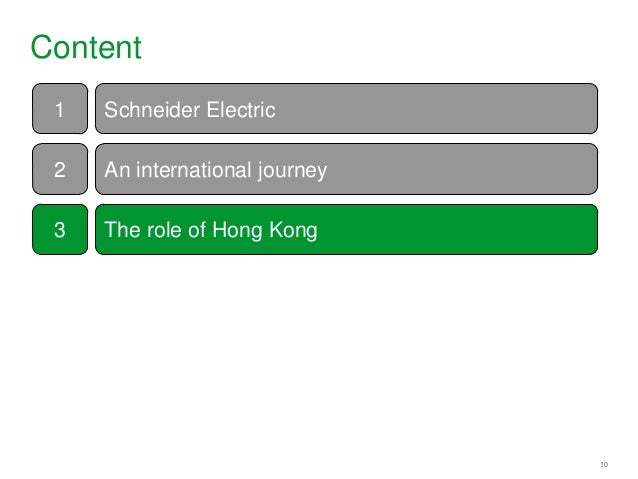This screenshot has width=638, height=479.
Task: Click the slide page number 10
Action: (604, 464)
